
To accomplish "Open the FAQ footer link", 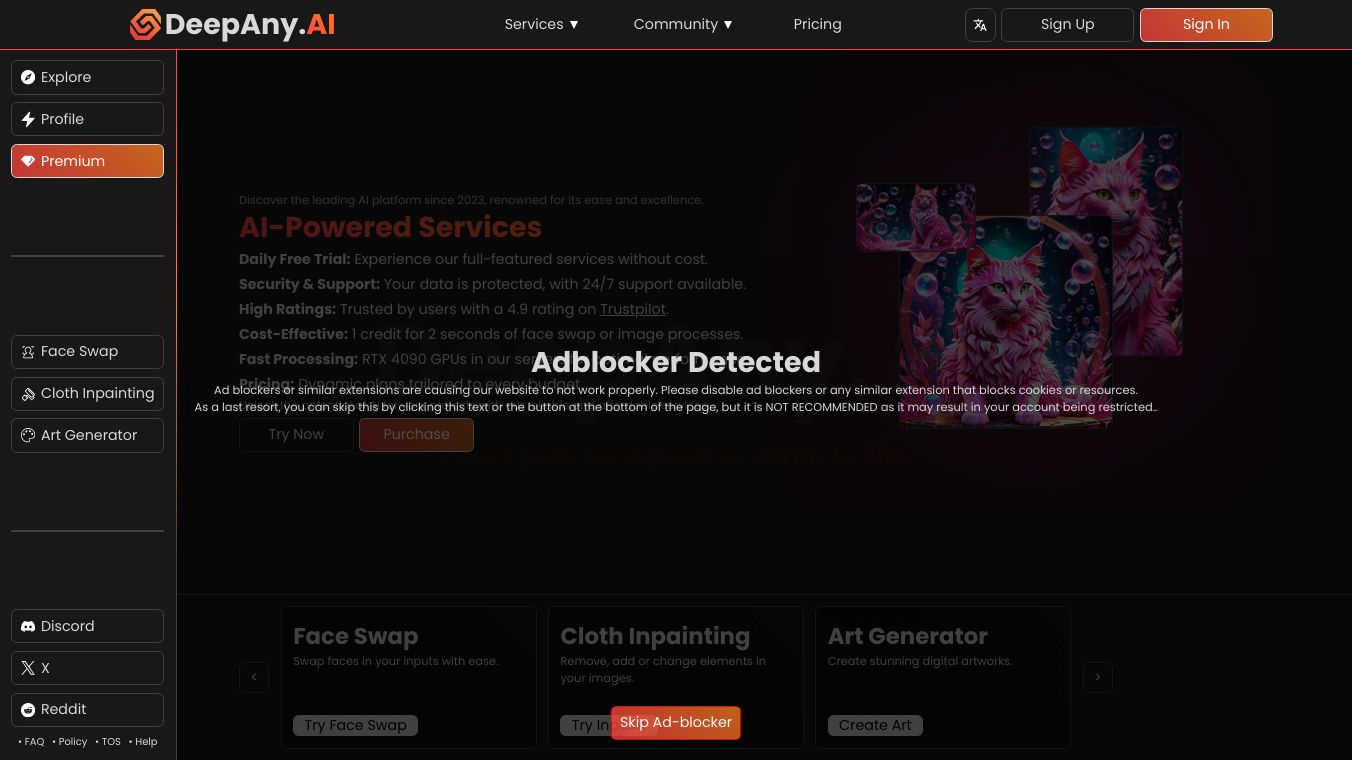I will pyautogui.click(x=31, y=742).
